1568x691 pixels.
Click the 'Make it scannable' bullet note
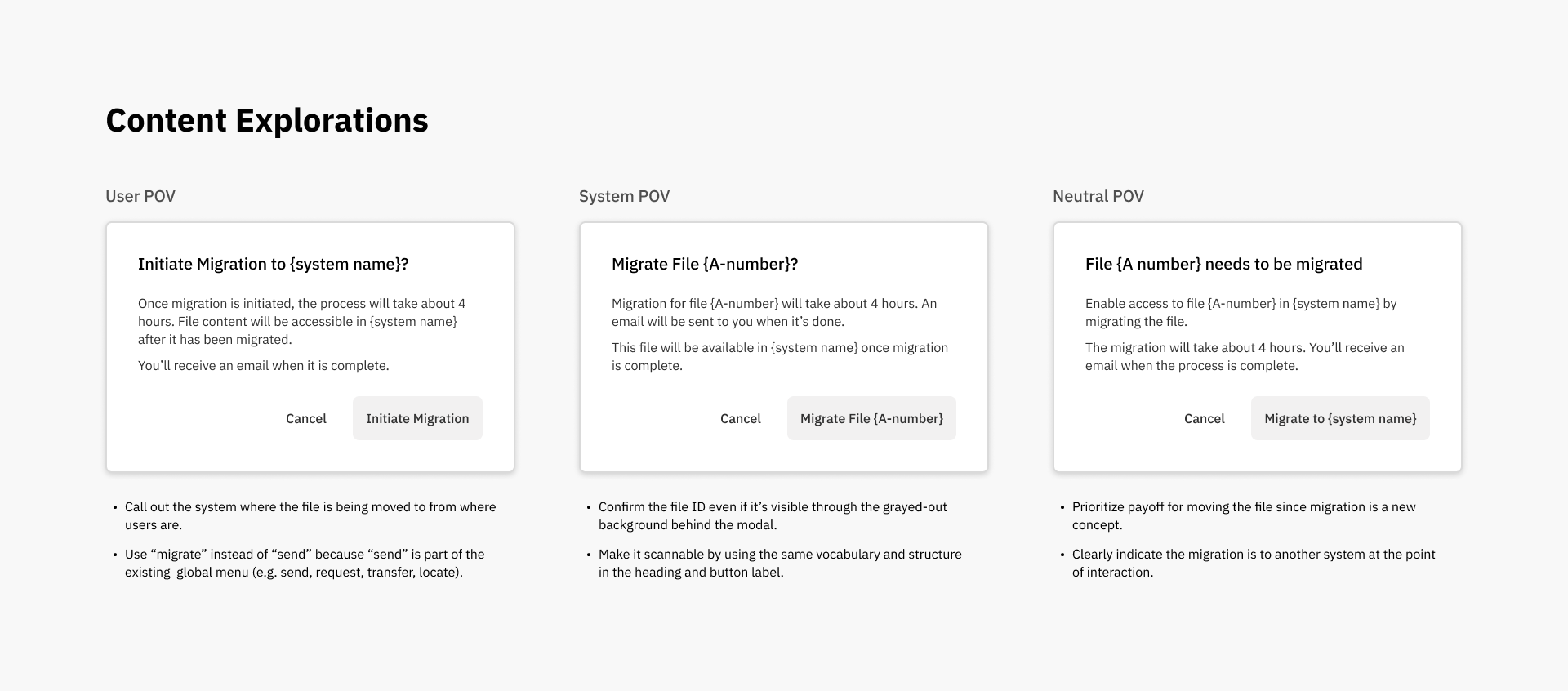coord(779,563)
